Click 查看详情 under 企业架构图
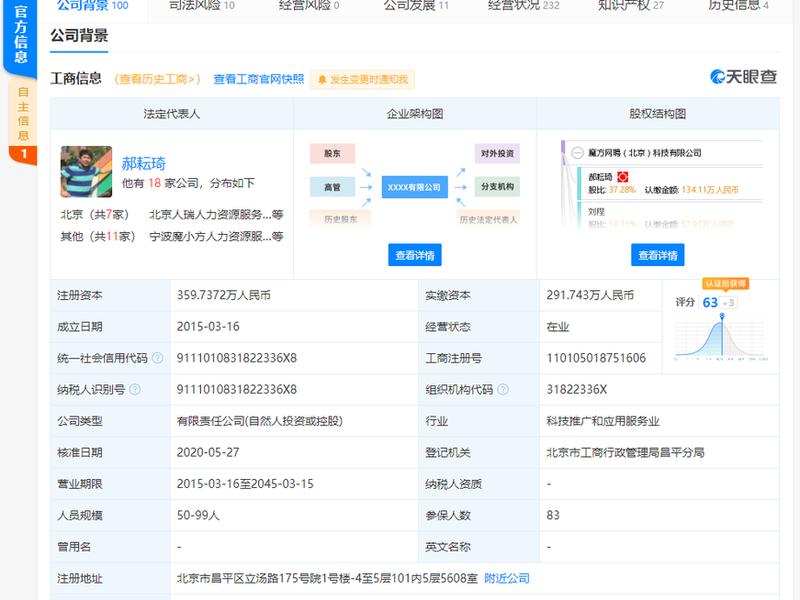 pyautogui.click(x=415, y=255)
